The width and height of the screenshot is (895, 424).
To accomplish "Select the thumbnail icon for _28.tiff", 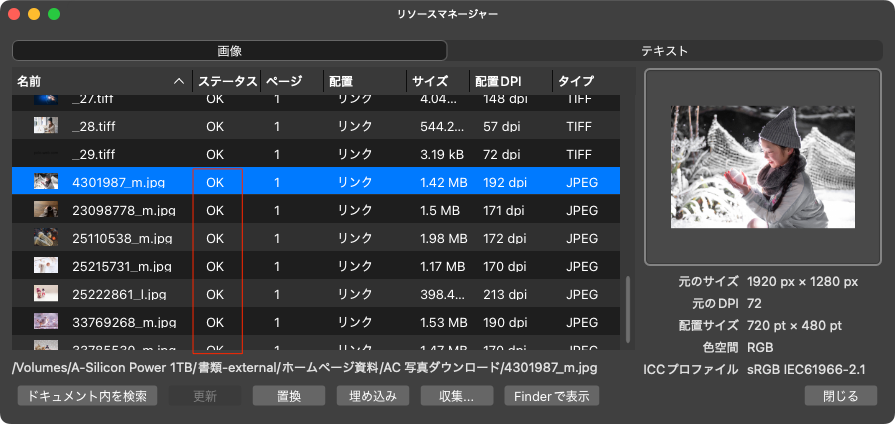I will point(46,126).
